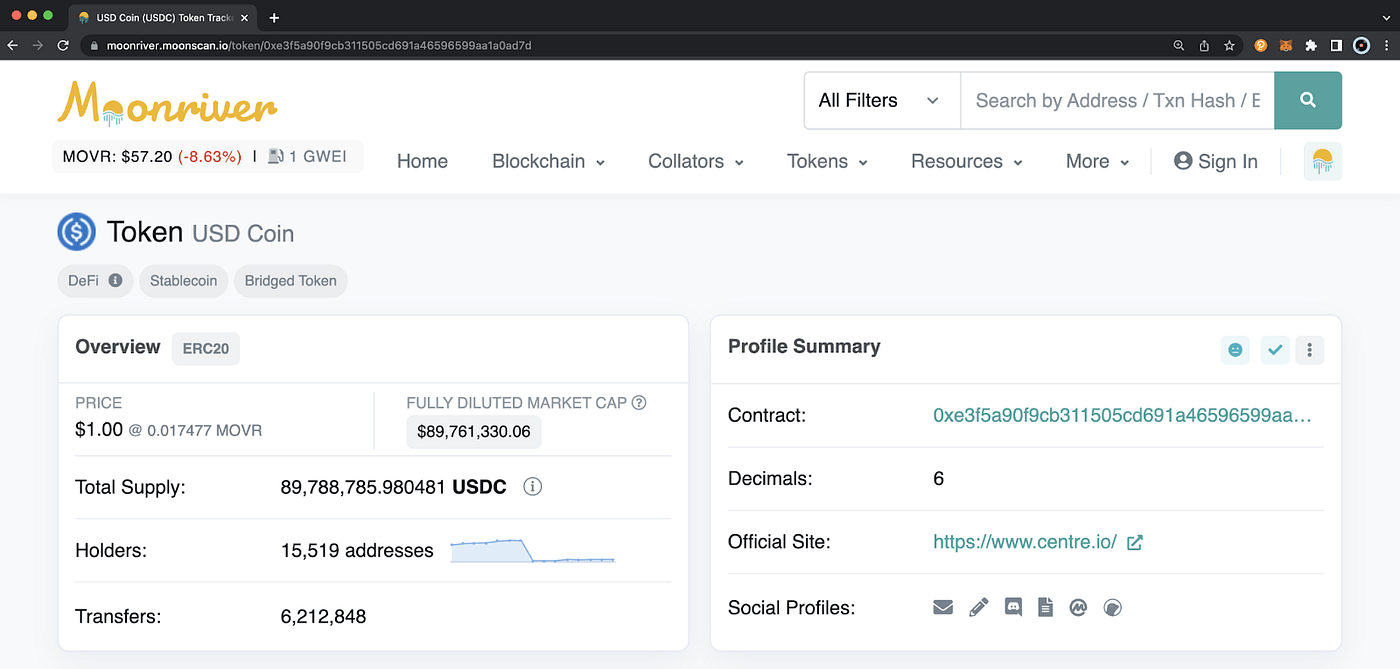Click the CoinMarketCap profile icon
Viewport: 1400px width, 669px height.
[1078, 607]
